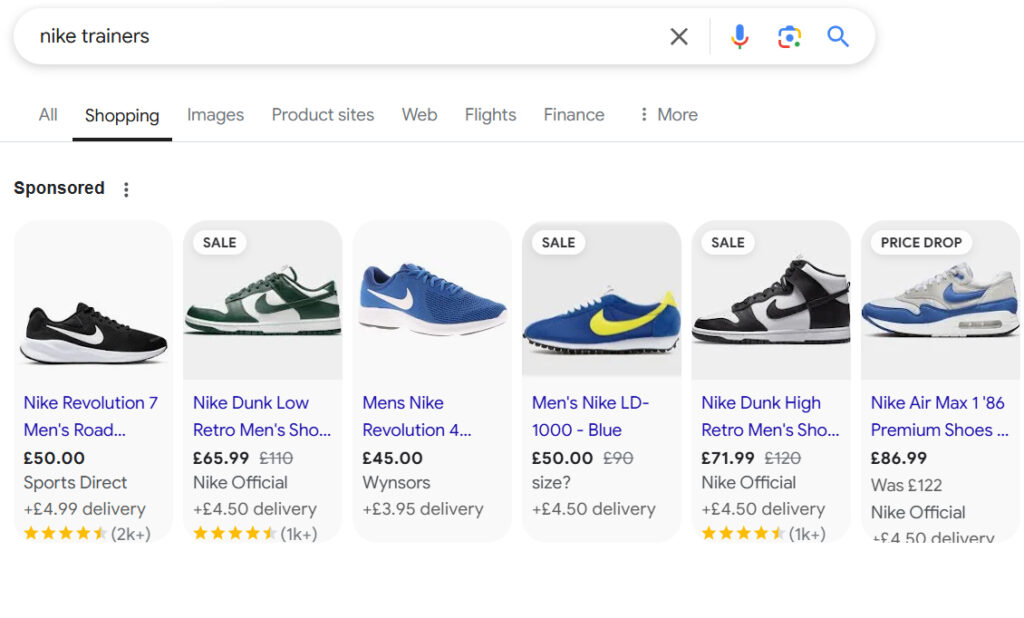Open the Nike Dunk Low Retro listing

pyautogui.click(x=261, y=416)
